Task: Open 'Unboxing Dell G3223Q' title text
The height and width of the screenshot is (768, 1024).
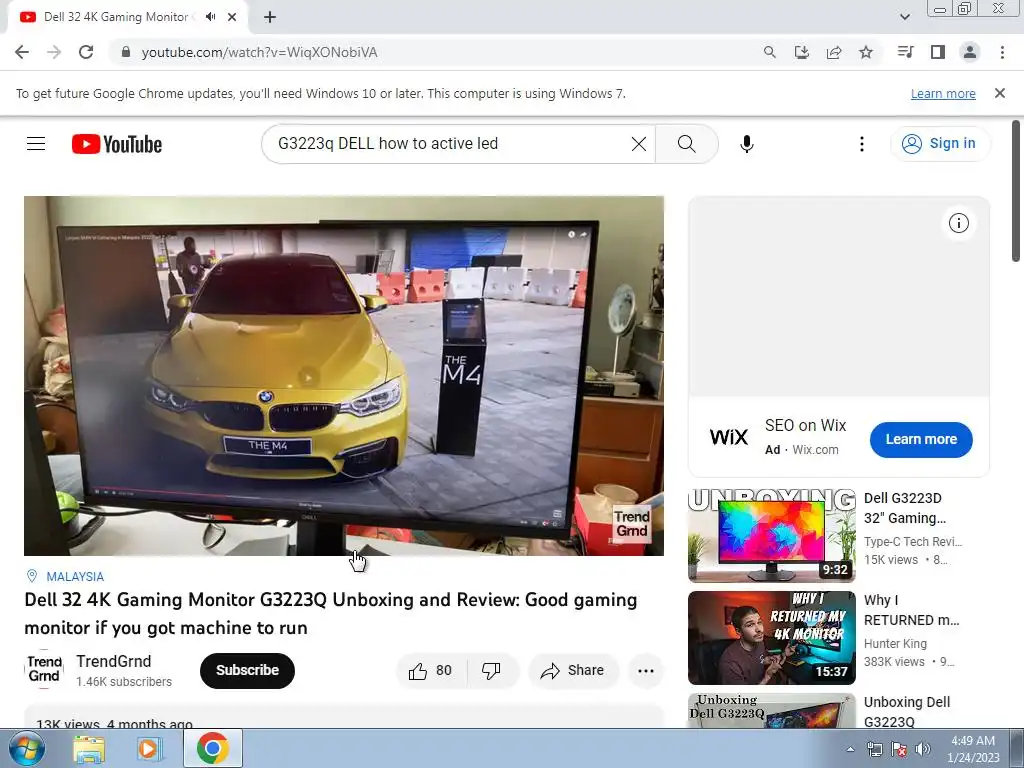Action: 906,711
